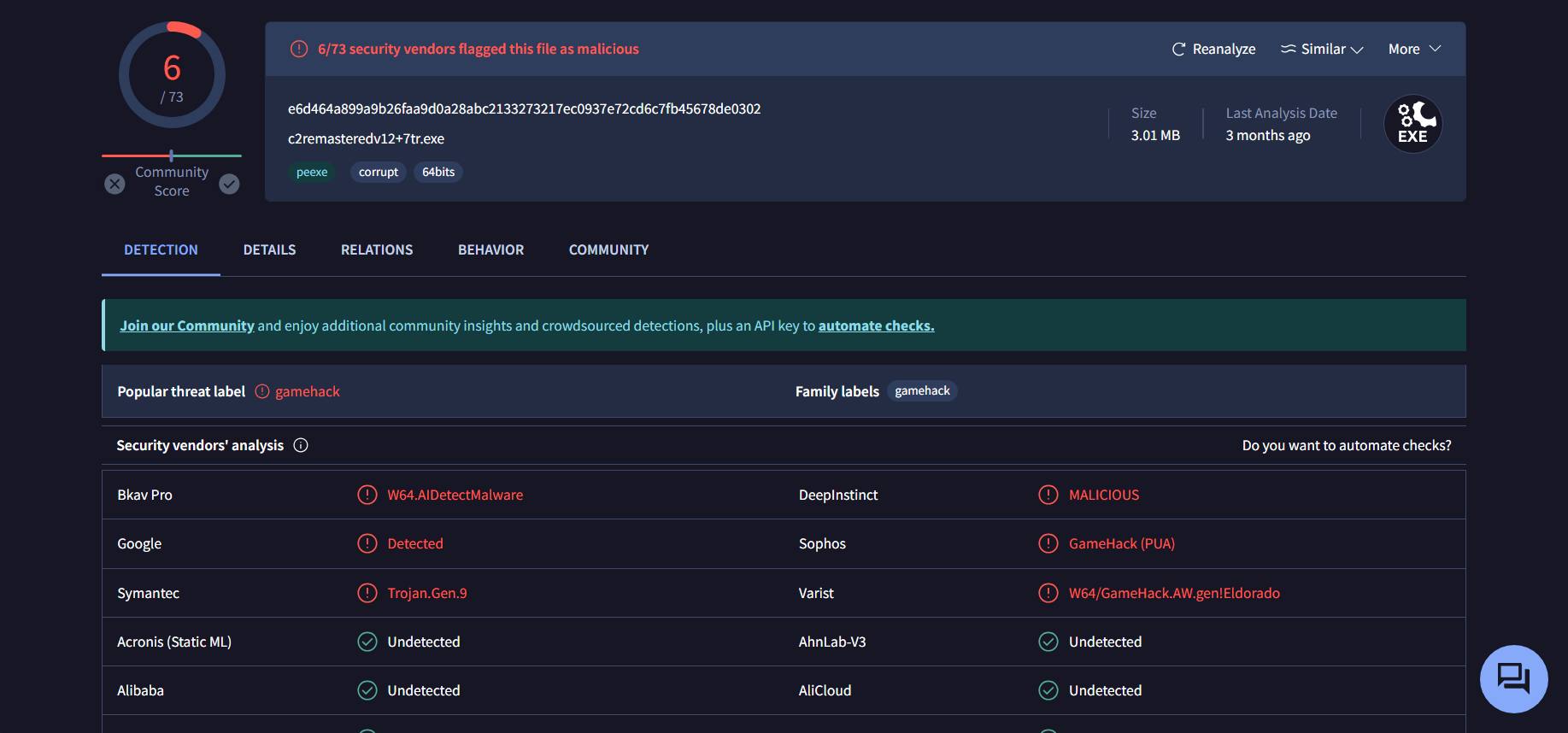The height and width of the screenshot is (733, 1568).
Task: Click the gamehack family label chip
Action: click(922, 391)
